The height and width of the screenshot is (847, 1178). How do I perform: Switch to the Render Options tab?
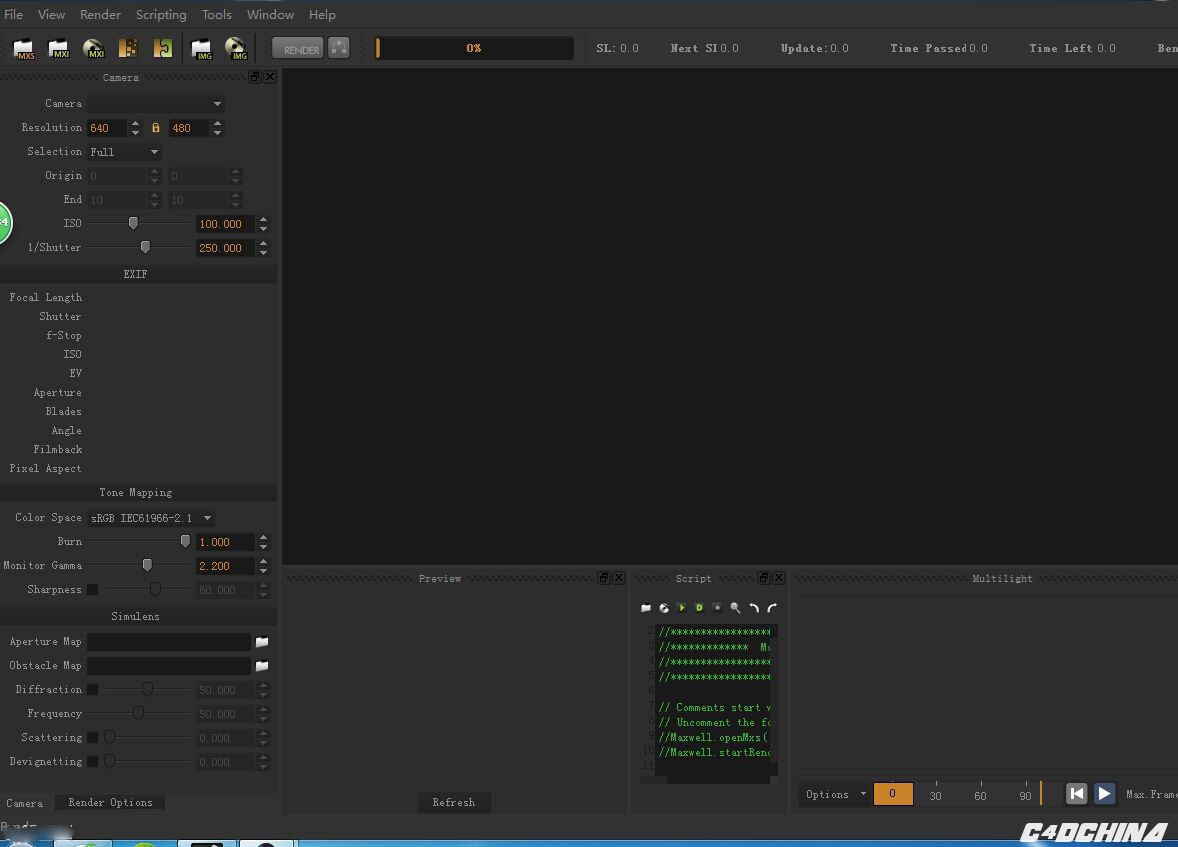pos(110,803)
